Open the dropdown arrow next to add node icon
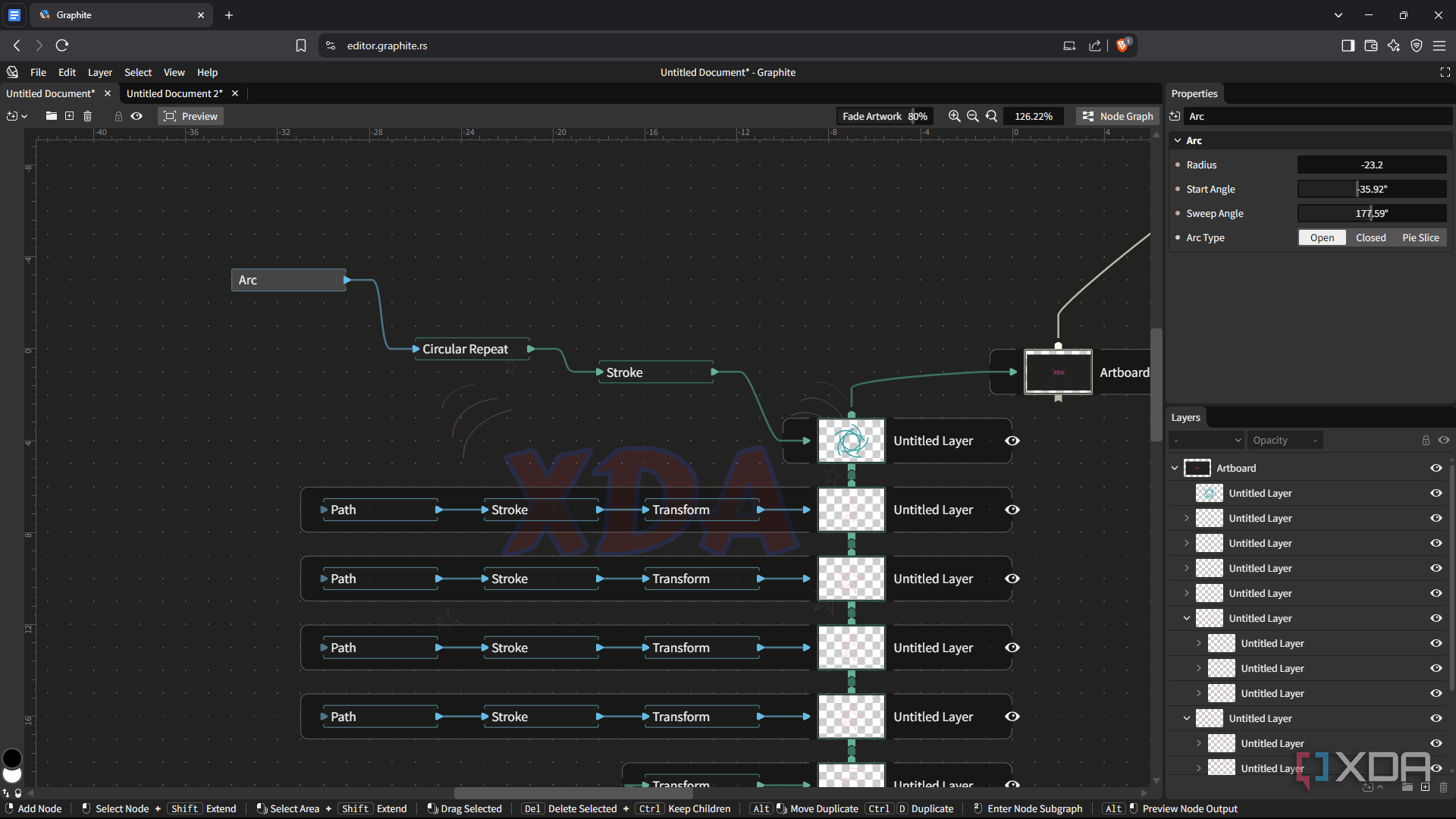 coord(24,116)
